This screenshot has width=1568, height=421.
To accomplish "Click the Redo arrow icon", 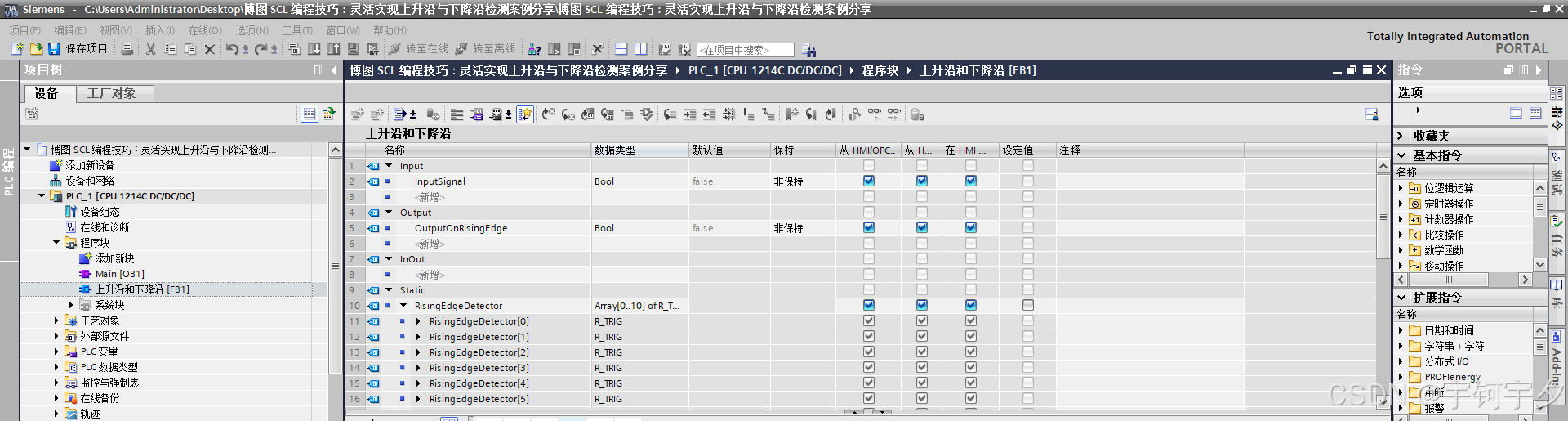I will click(261, 49).
